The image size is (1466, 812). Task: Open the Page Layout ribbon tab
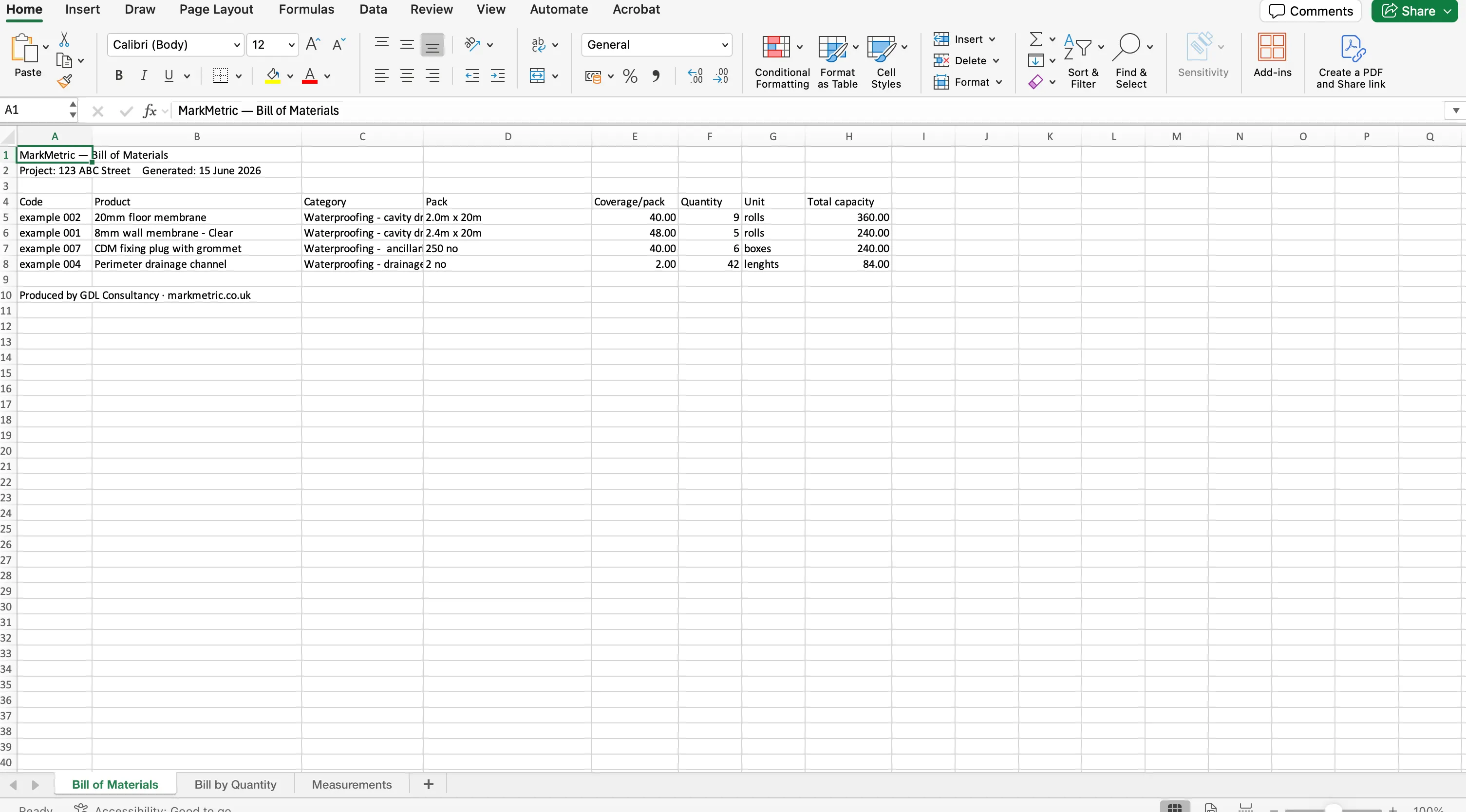point(216,10)
